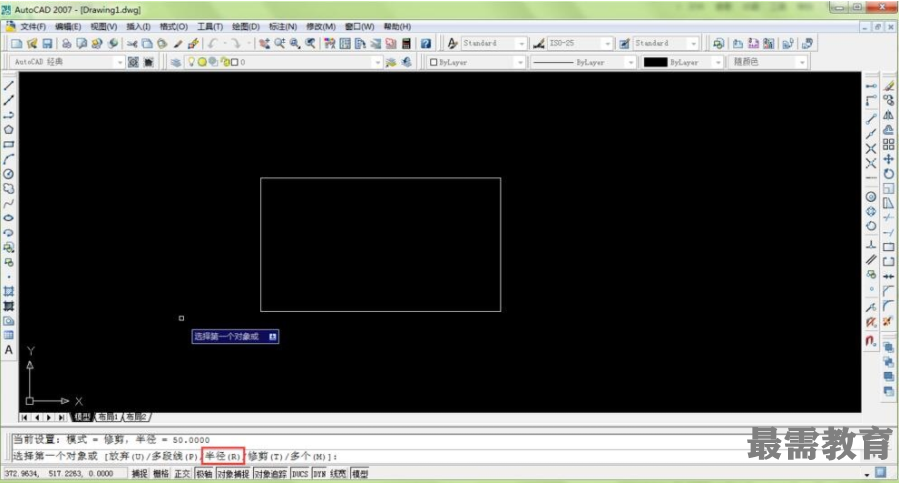899x483 pixels.
Task: Switch to the 布局2 layout tab
Action: pos(136,417)
